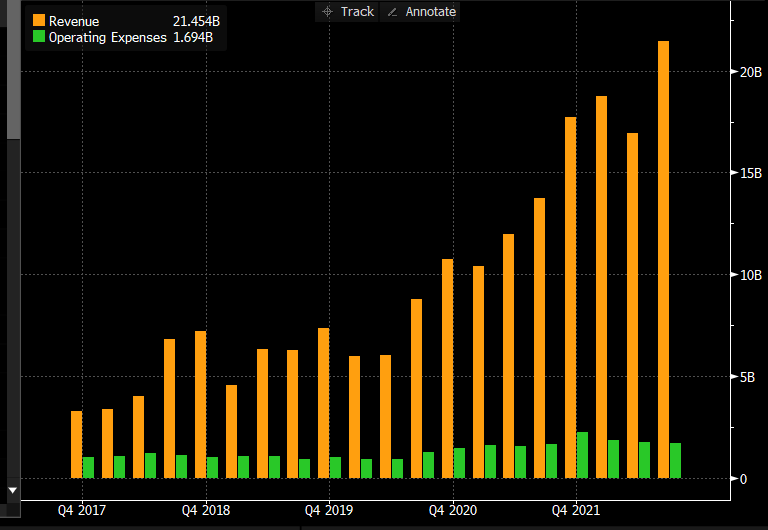The image size is (768, 530).
Task: Select the Operating Expenses legend label
Action: point(108,38)
